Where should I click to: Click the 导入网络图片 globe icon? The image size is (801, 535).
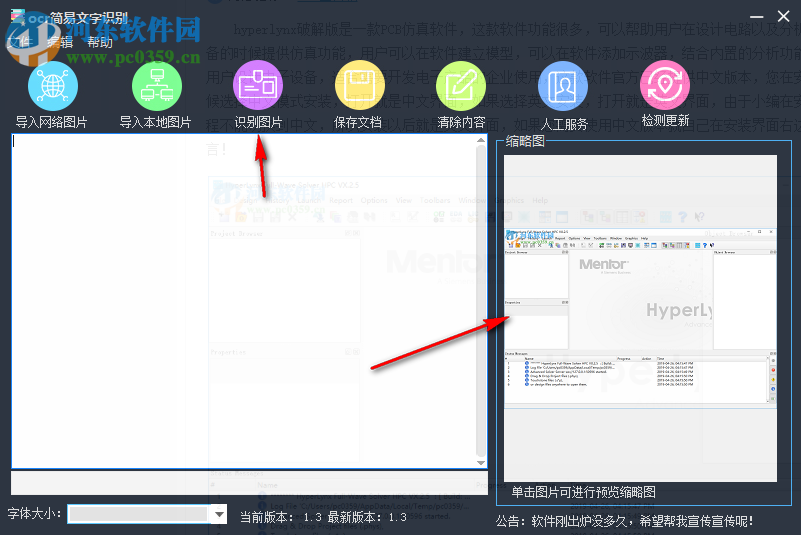[53, 86]
